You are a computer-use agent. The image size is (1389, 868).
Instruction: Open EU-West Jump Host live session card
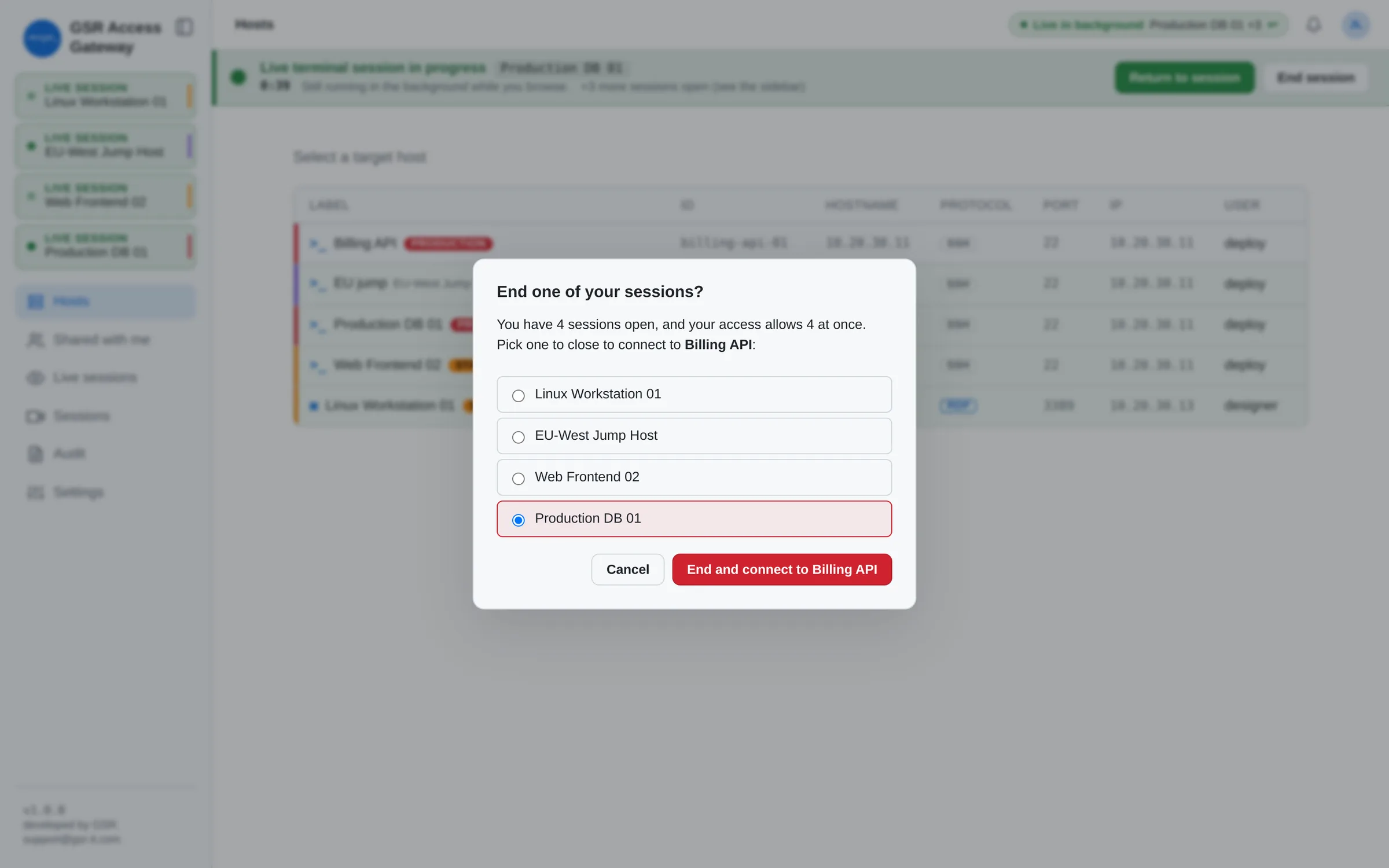(x=105, y=146)
